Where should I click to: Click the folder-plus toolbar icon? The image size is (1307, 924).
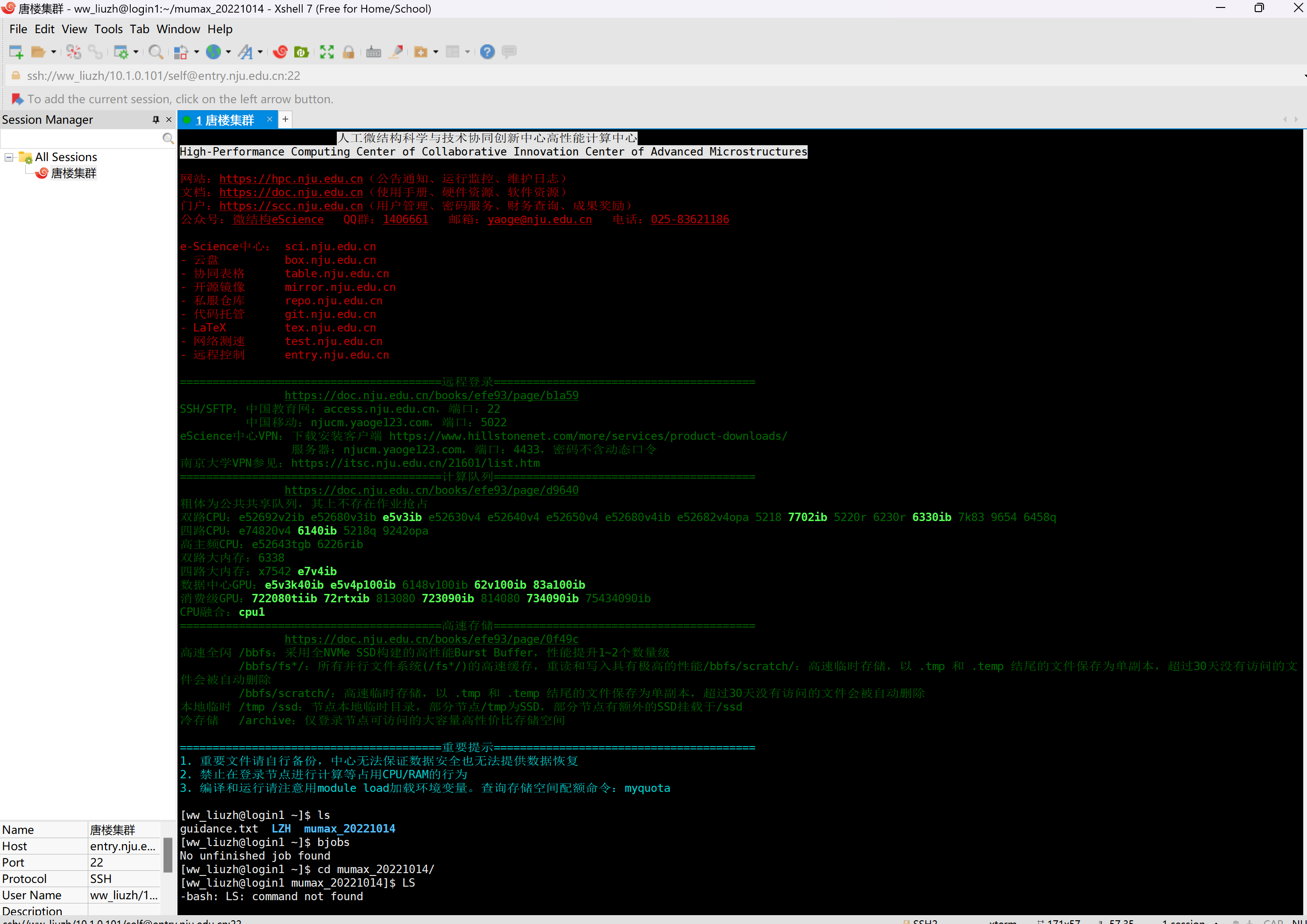coord(421,52)
